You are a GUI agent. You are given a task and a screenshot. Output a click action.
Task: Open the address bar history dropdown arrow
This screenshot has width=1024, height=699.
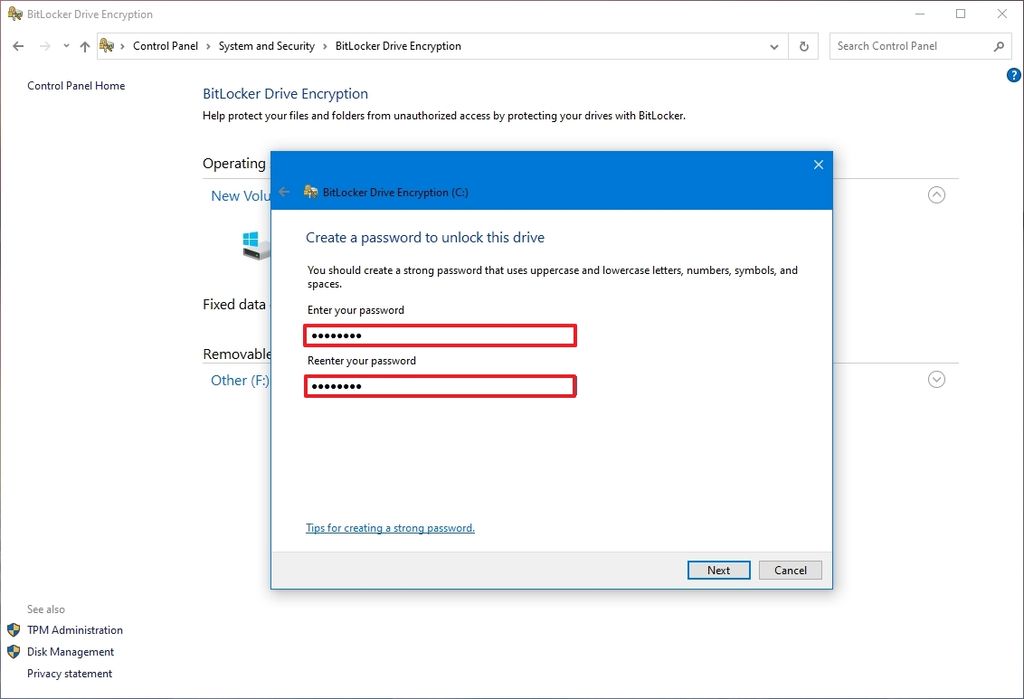tap(774, 46)
